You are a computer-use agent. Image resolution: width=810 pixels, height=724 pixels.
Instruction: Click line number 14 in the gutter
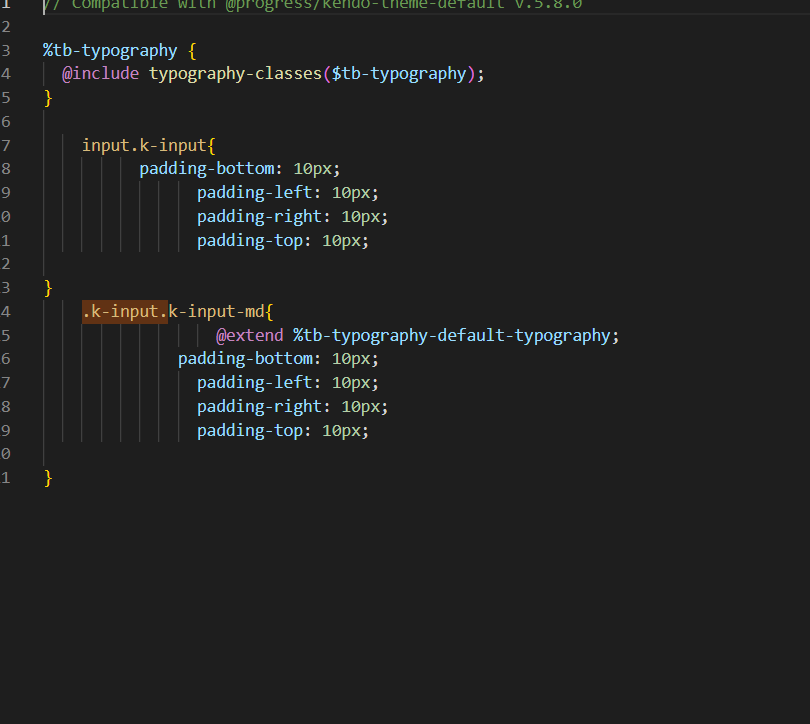(x=5, y=311)
